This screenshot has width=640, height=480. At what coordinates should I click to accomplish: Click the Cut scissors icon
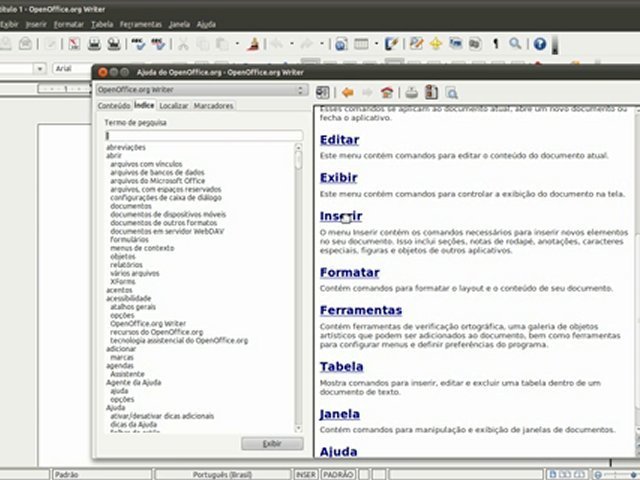183,44
